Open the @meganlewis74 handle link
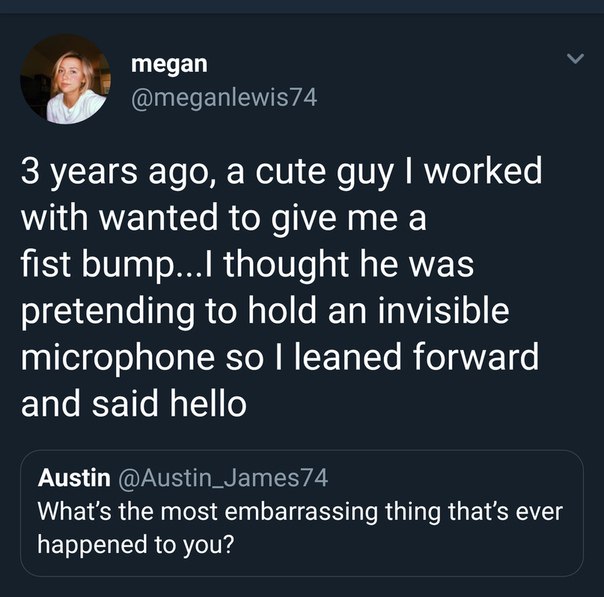This screenshot has width=604, height=597. click(x=224, y=98)
